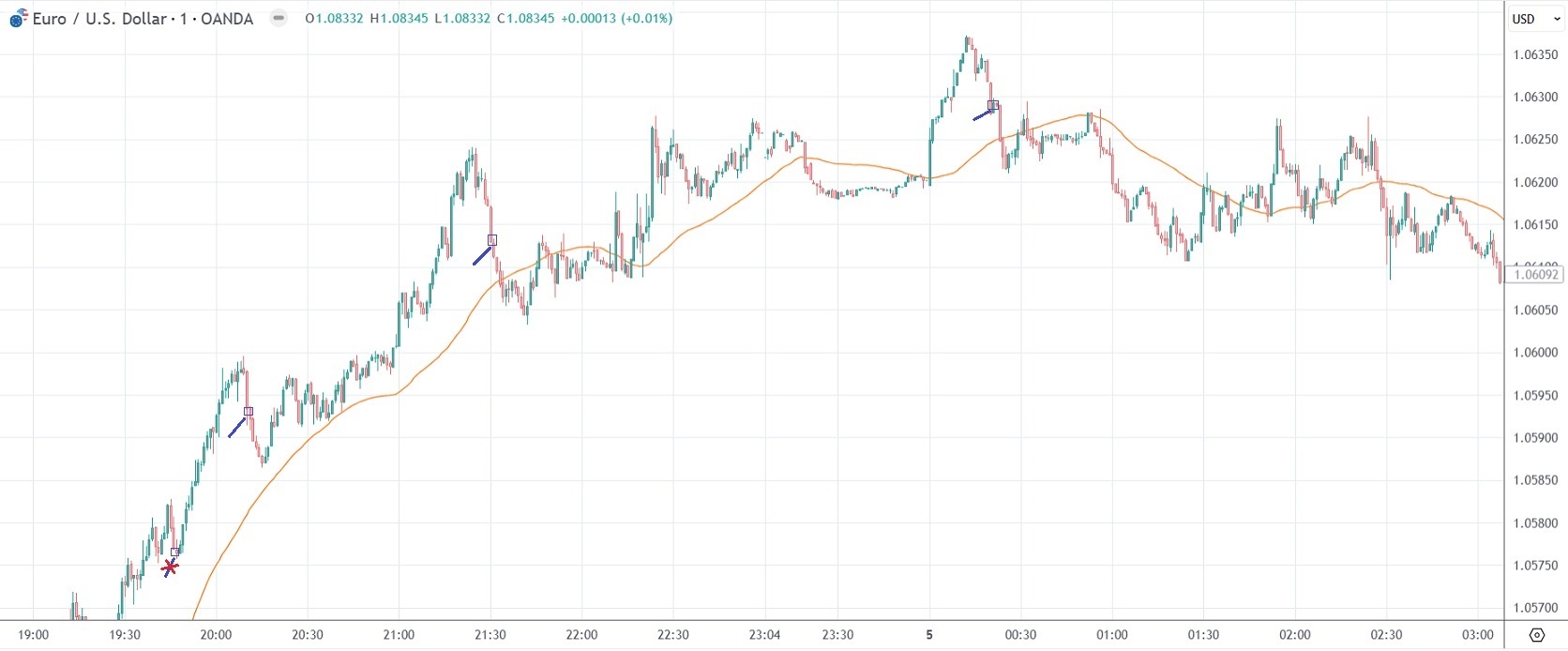This screenshot has height=651, width=1568.
Task: Click the 22:00 label on the time axis
Action: click(x=581, y=635)
